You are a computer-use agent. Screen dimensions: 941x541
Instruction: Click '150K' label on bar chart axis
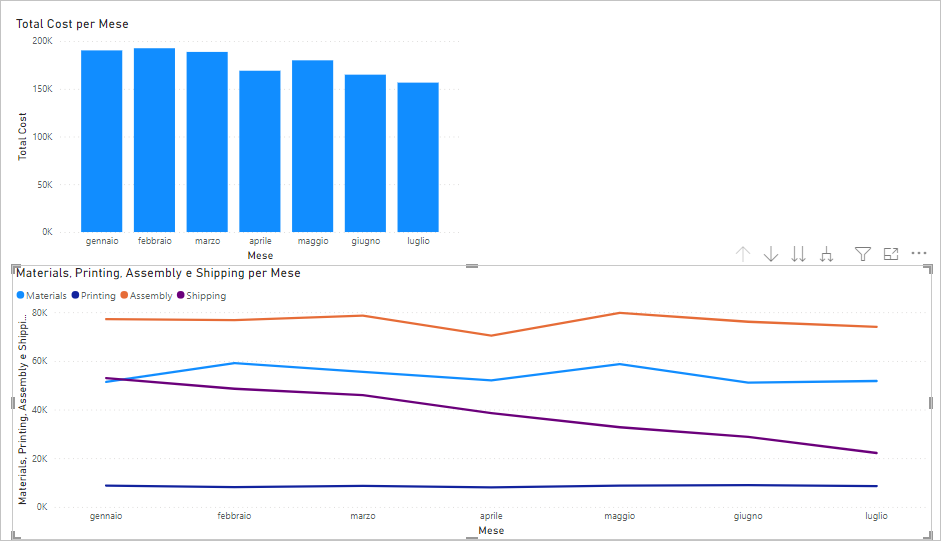point(42,89)
